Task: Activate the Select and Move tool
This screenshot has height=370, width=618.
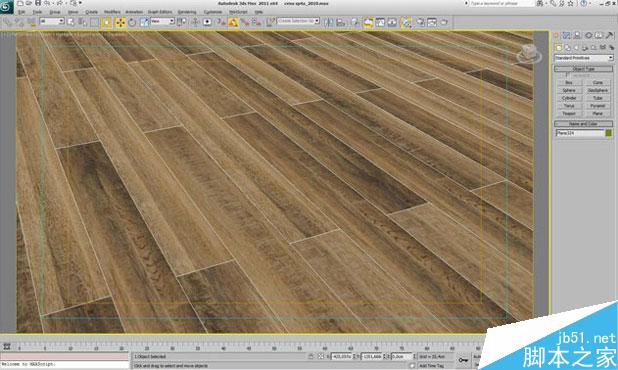Action: click(x=120, y=22)
